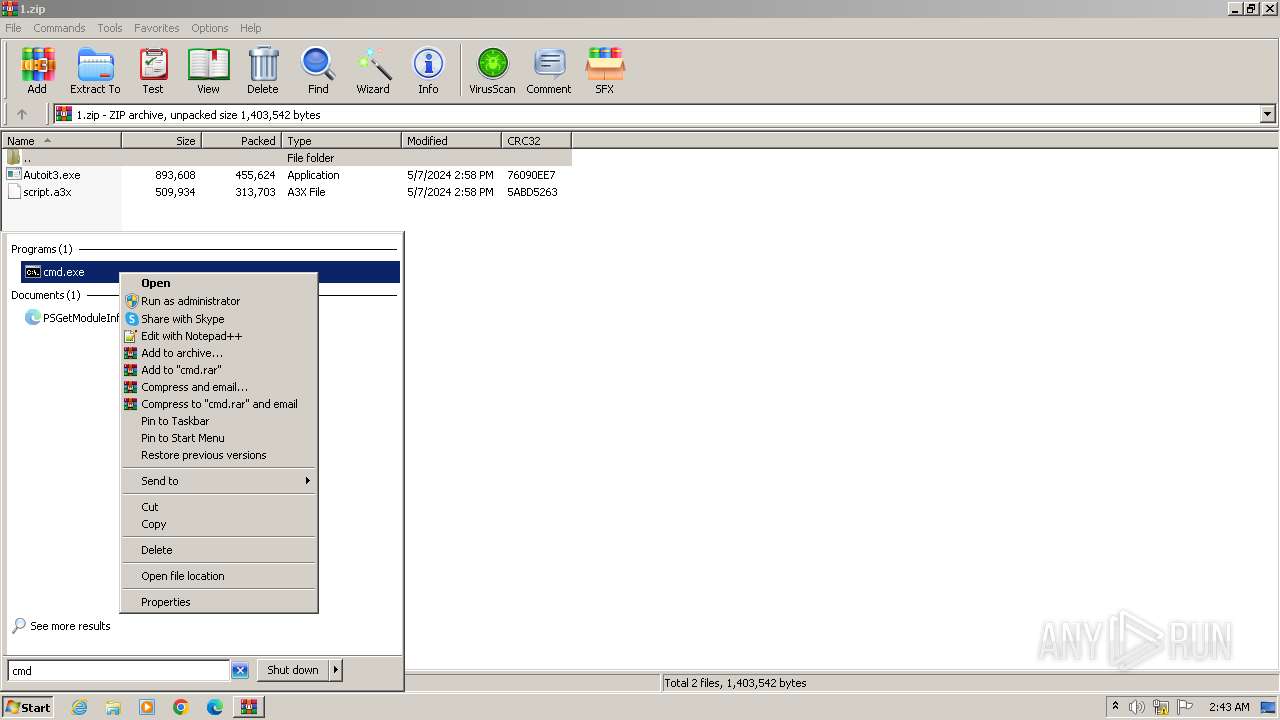Choose Pin to Start Menu
The width and height of the screenshot is (1280, 720).
click(219, 438)
